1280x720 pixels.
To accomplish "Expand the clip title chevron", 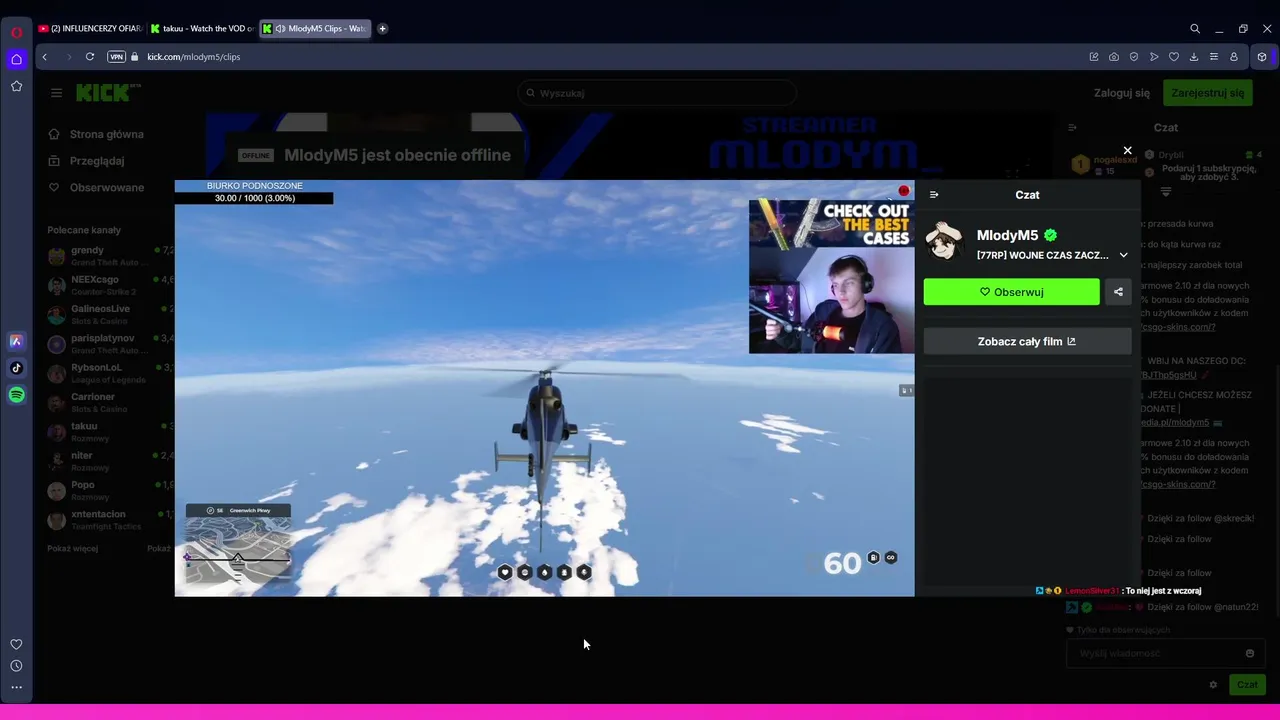I will coord(1123,255).
